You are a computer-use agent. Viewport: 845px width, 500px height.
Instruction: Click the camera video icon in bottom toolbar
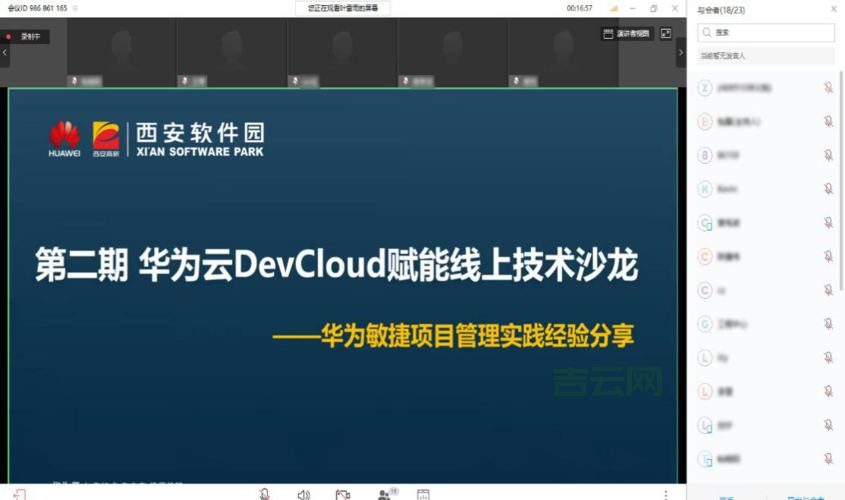point(343,494)
